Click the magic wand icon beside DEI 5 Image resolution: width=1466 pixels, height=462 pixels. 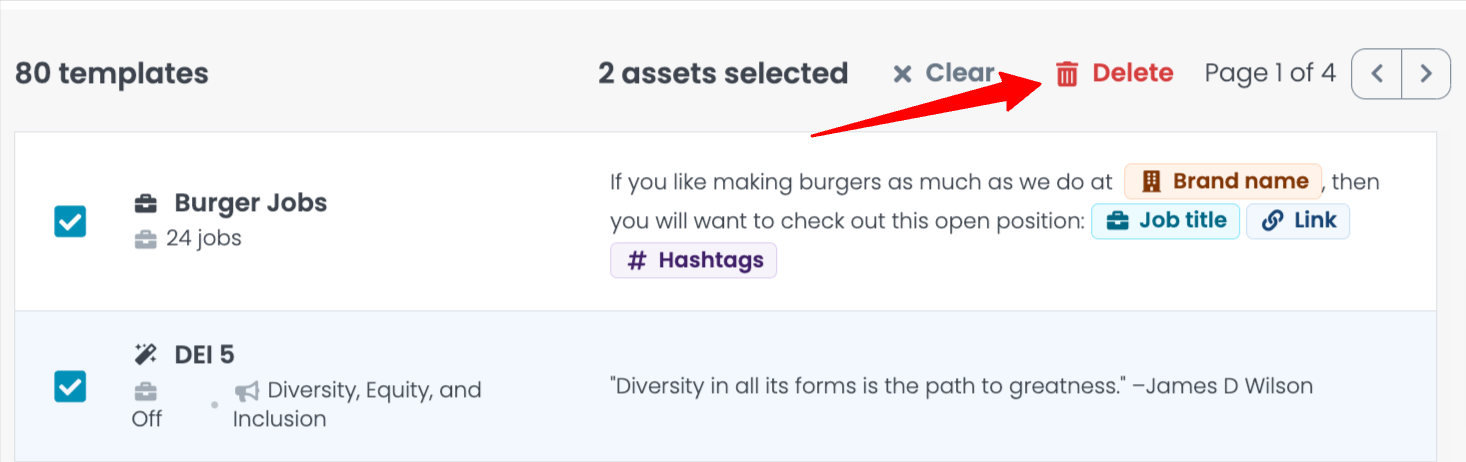146,354
